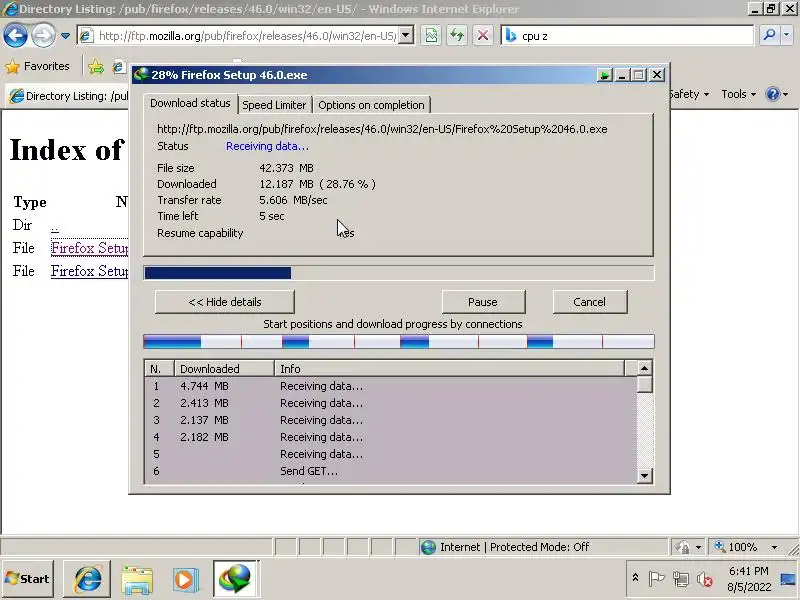Select connection row 4 with 2.182 MB
This screenshot has height=600, width=800.
tap(391, 437)
